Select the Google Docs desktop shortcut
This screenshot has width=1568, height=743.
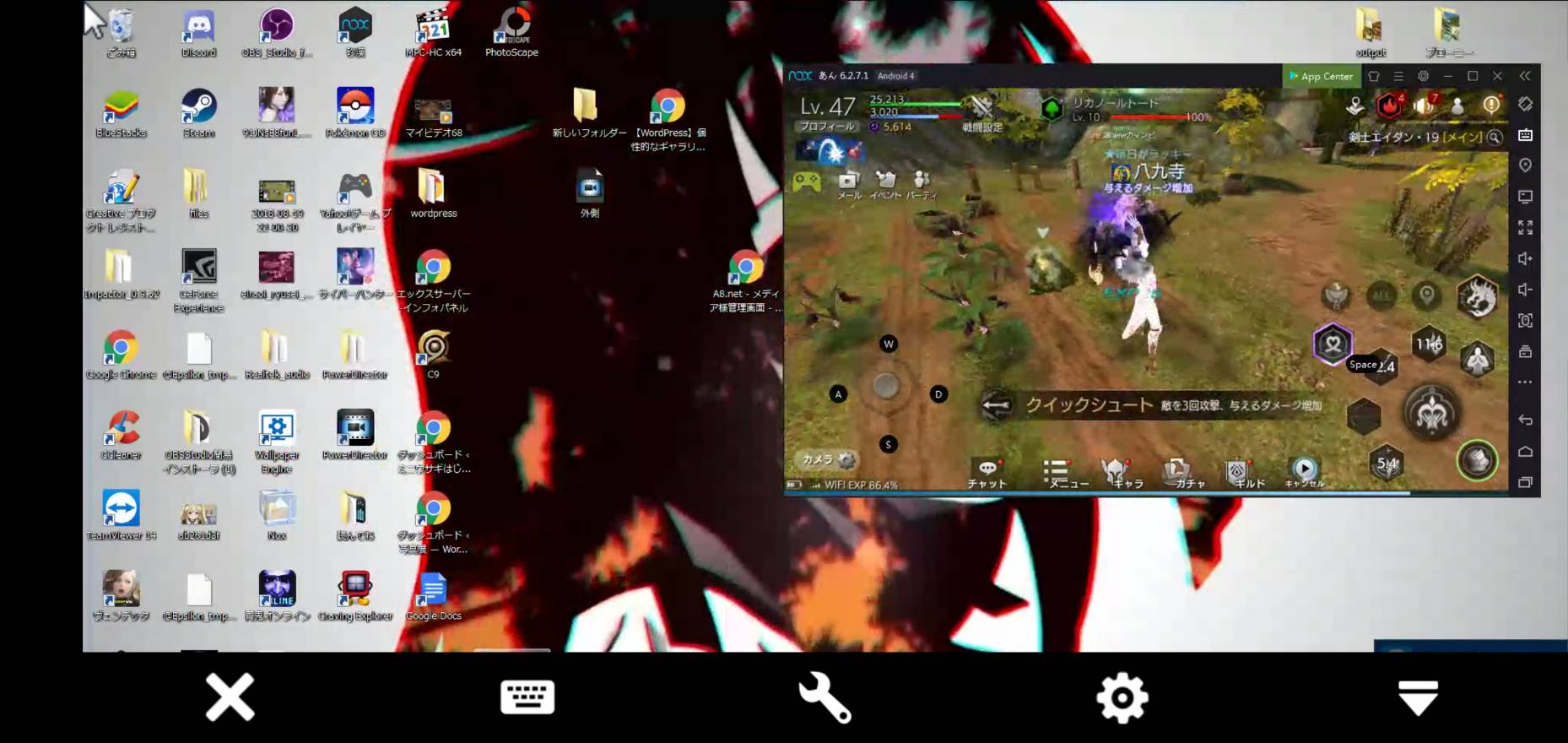coord(433,597)
